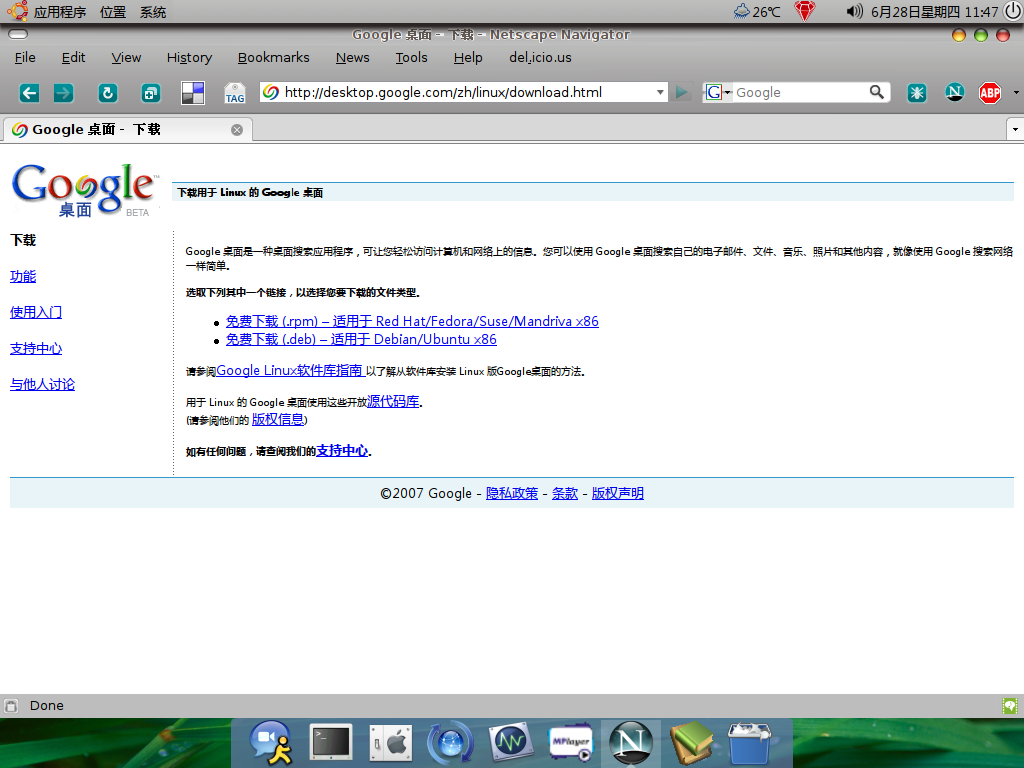Image resolution: width=1024 pixels, height=768 pixels.
Task: Click the magnifier icon in the search box
Action: 876,92
